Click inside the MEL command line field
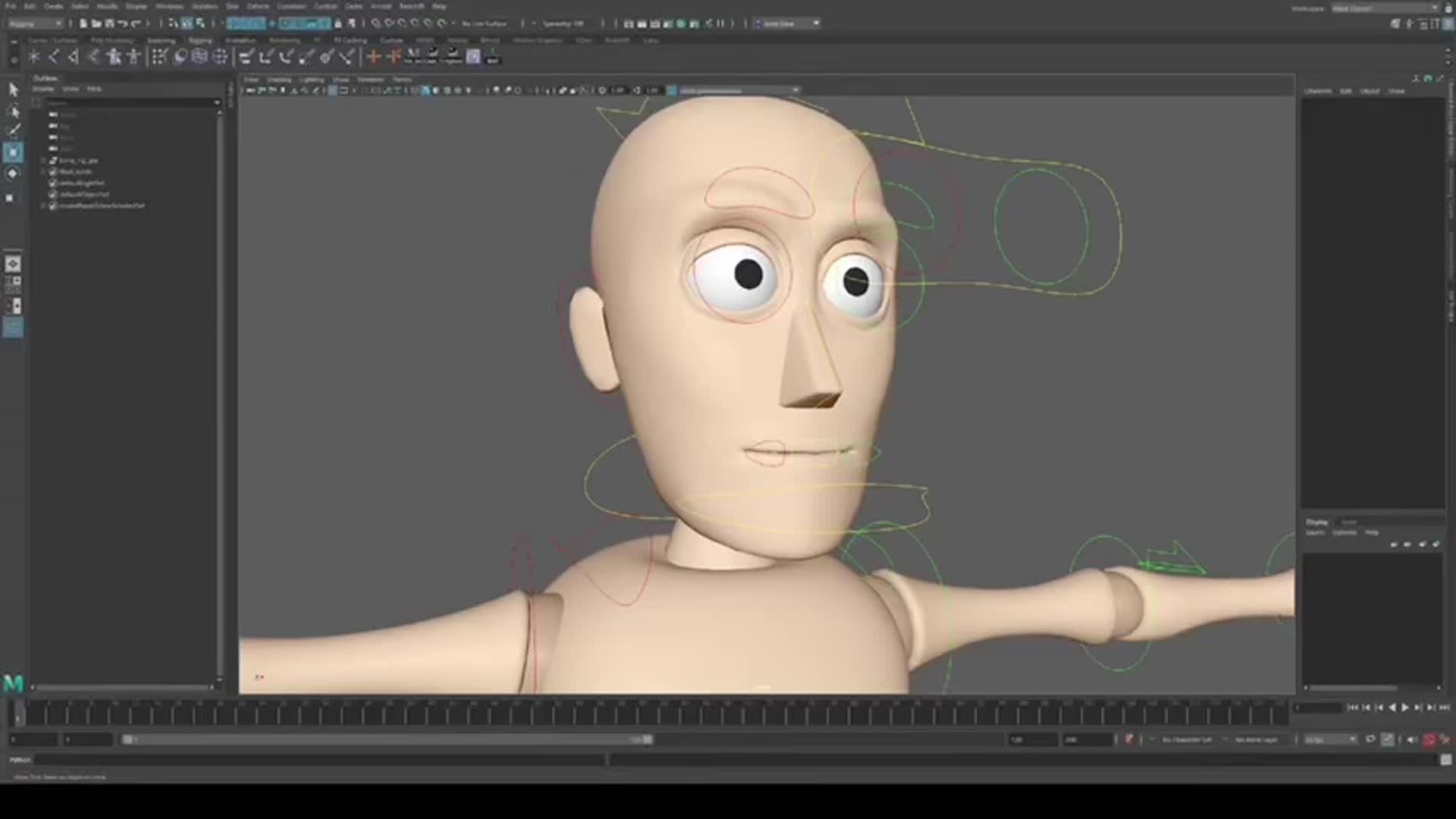The image size is (1456, 819). 303,759
